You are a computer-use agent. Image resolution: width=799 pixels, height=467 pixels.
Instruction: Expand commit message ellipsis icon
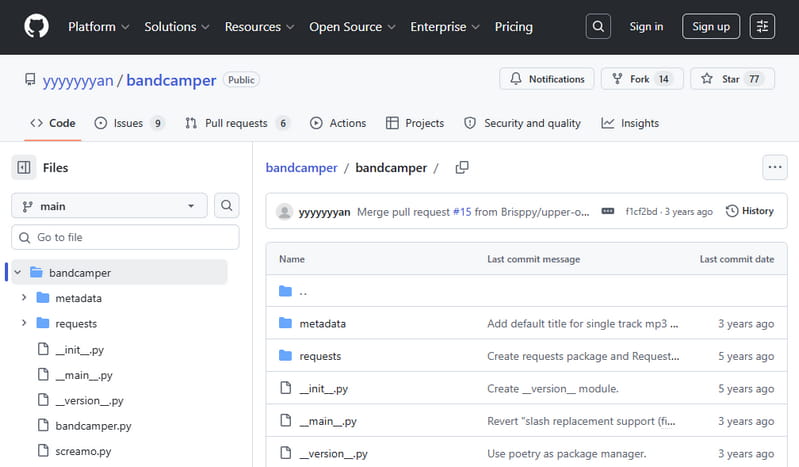(607, 211)
